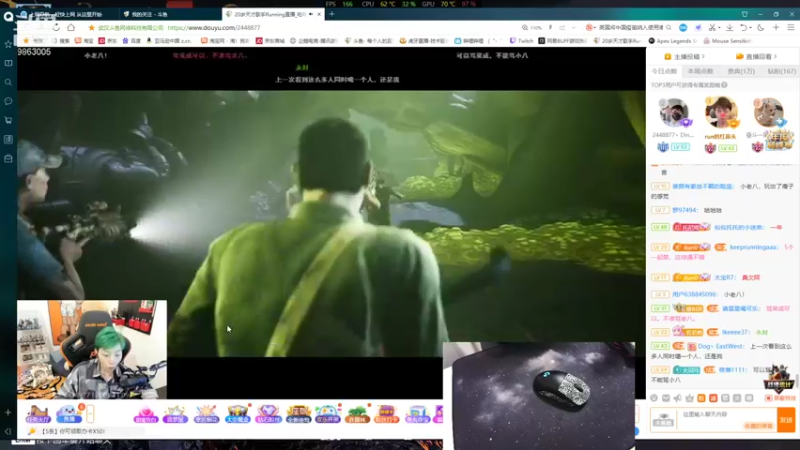Image resolution: width=800 pixels, height=450 pixels.
Task: Open the sidebar chat bubble icon
Action: [8, 101]
